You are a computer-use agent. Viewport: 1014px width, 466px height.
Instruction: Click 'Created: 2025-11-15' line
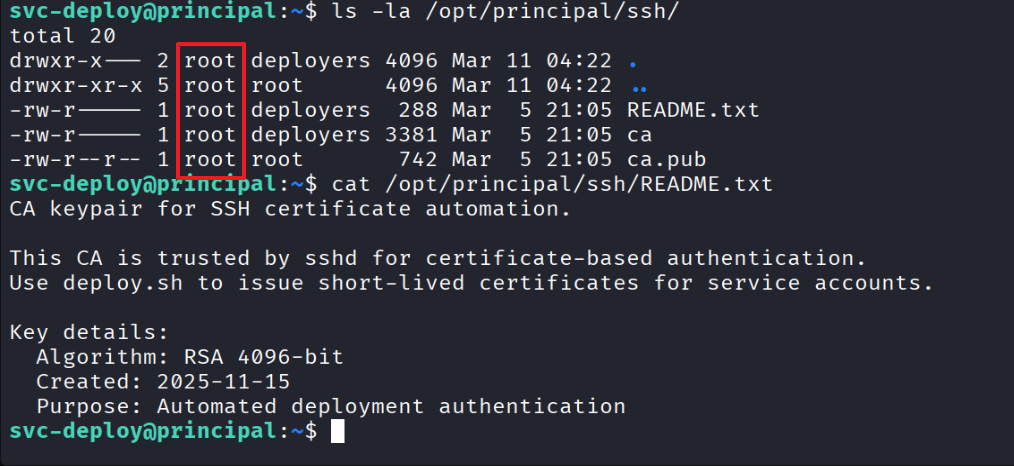coord(163,381)
